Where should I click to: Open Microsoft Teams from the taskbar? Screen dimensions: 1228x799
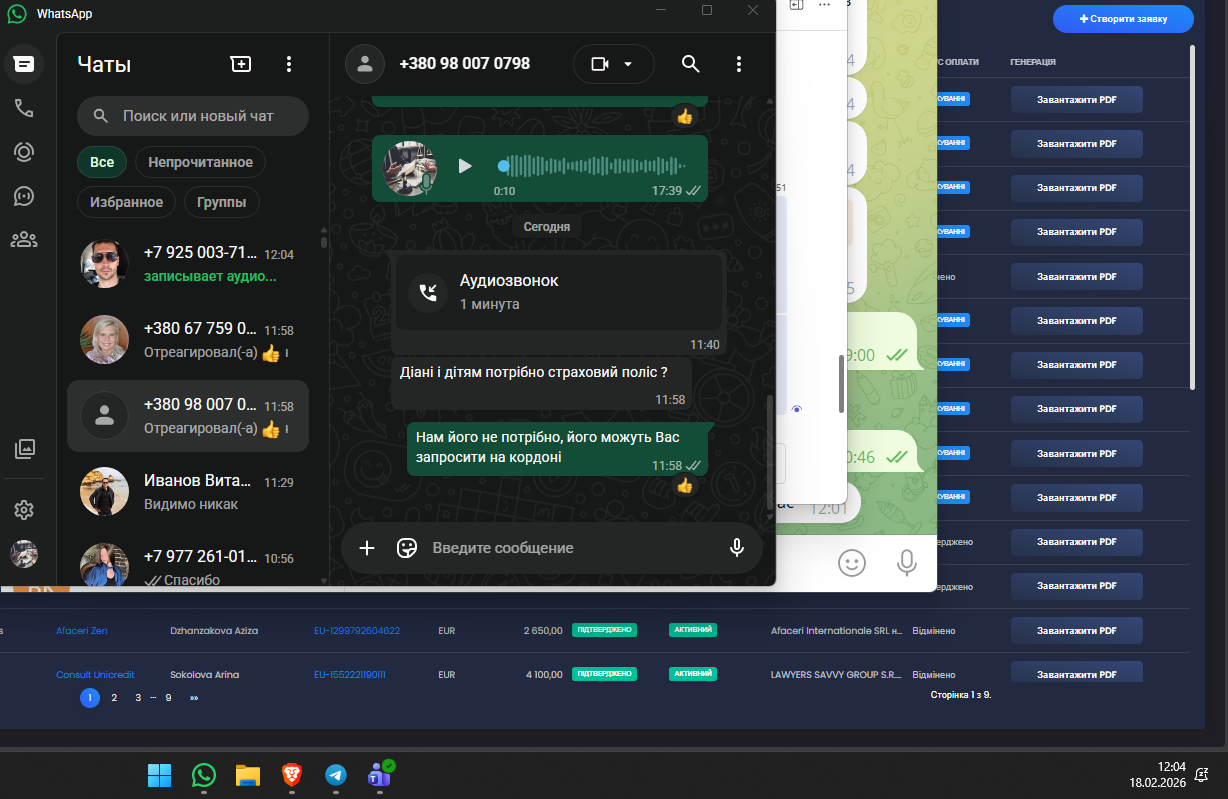click(x=380, y=775)
